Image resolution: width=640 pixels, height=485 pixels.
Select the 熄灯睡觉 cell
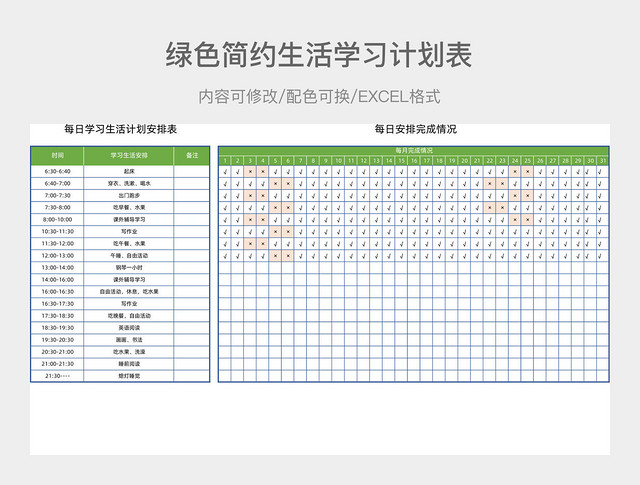129,376
